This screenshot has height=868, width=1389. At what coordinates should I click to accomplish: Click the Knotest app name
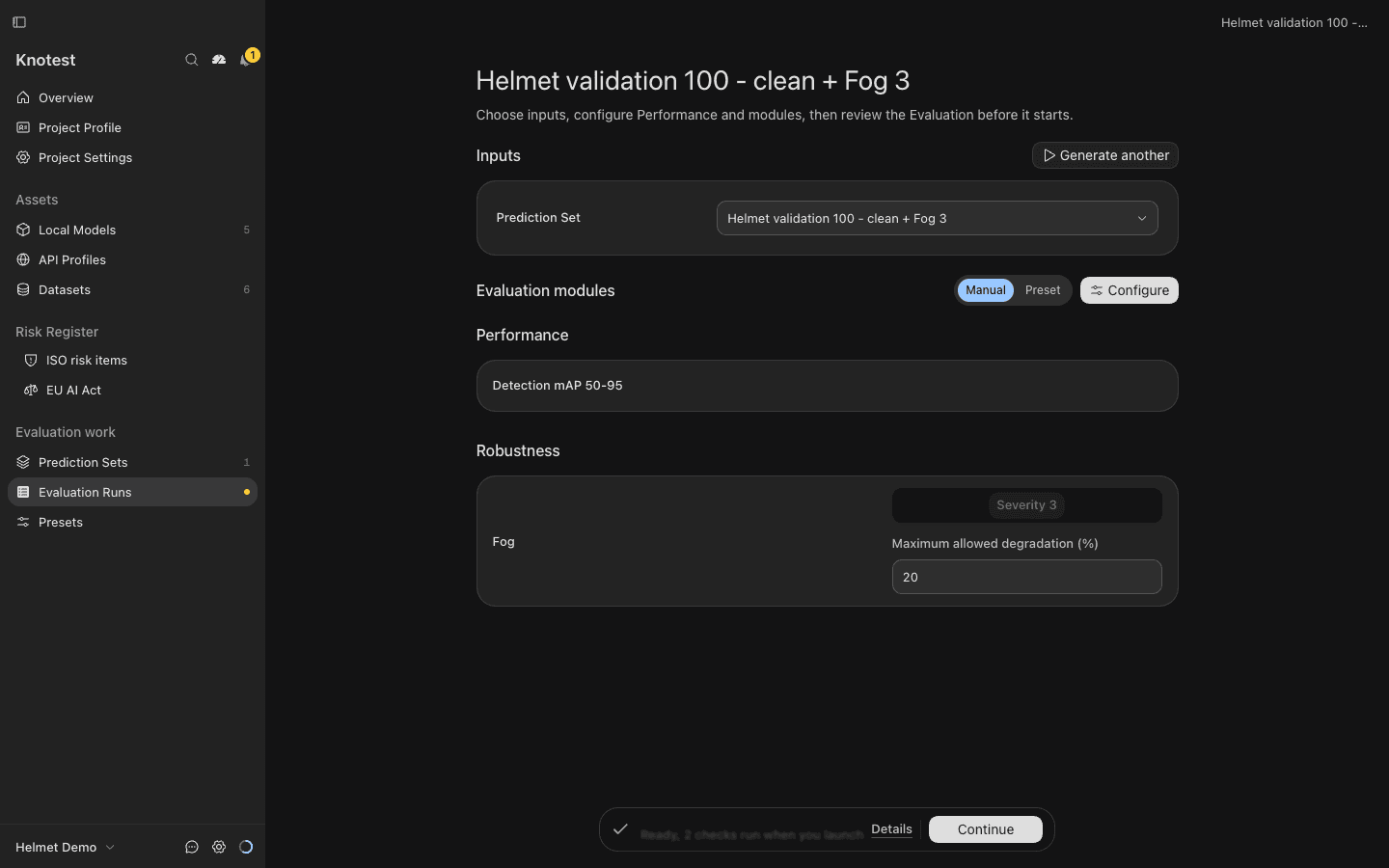[45, 60]
